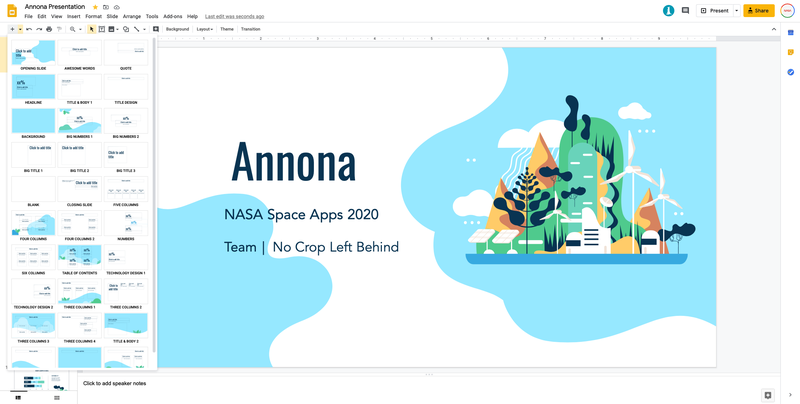Click the Undo arrow in toolbar
Screen dimensions: 800x404
click(29, 29)
